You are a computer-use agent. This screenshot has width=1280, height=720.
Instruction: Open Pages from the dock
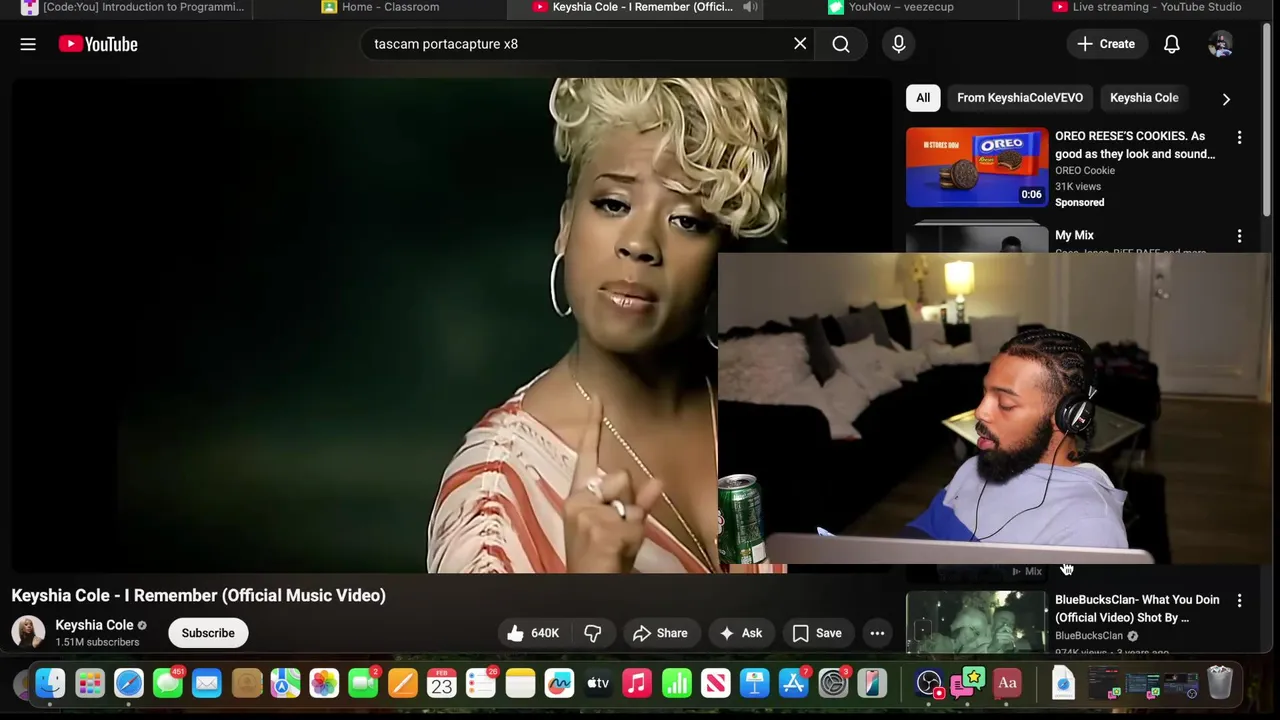pos(402,684)
